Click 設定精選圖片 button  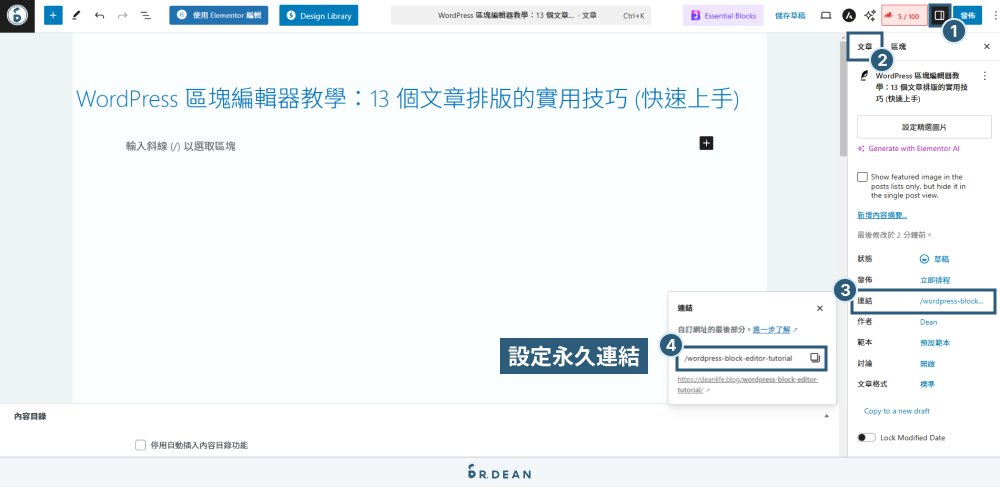pyautogui.click(x=924, y=127)
